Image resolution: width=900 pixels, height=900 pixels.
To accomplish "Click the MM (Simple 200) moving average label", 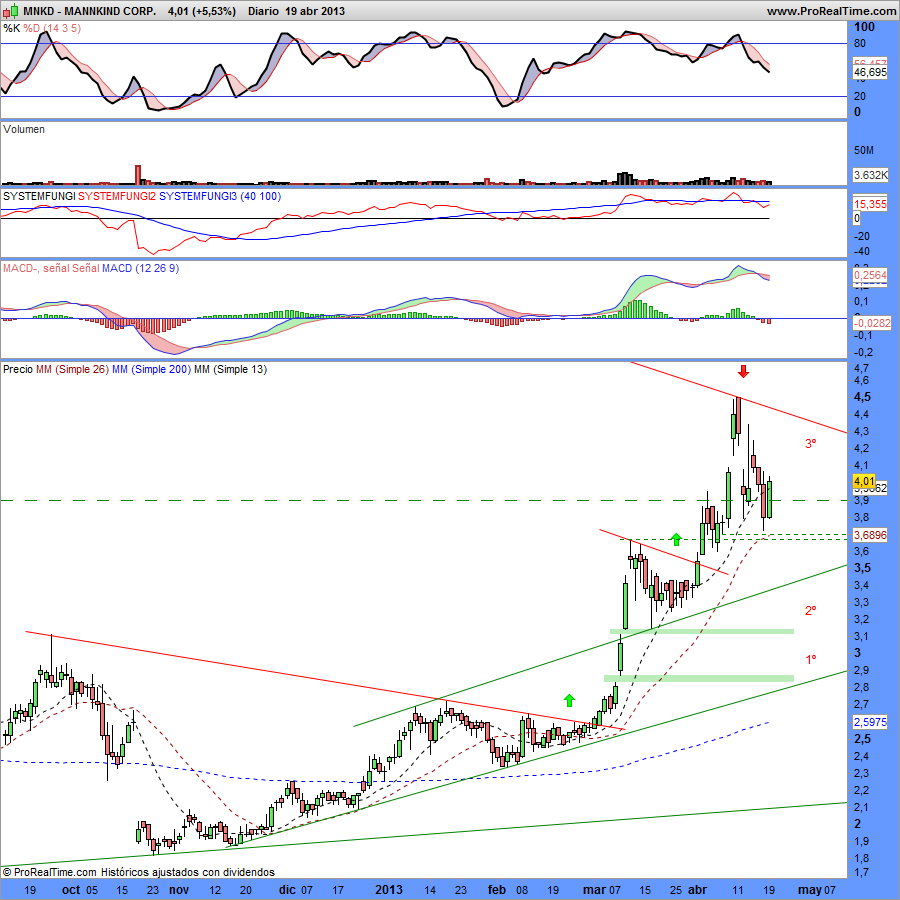I will point(151,369).
